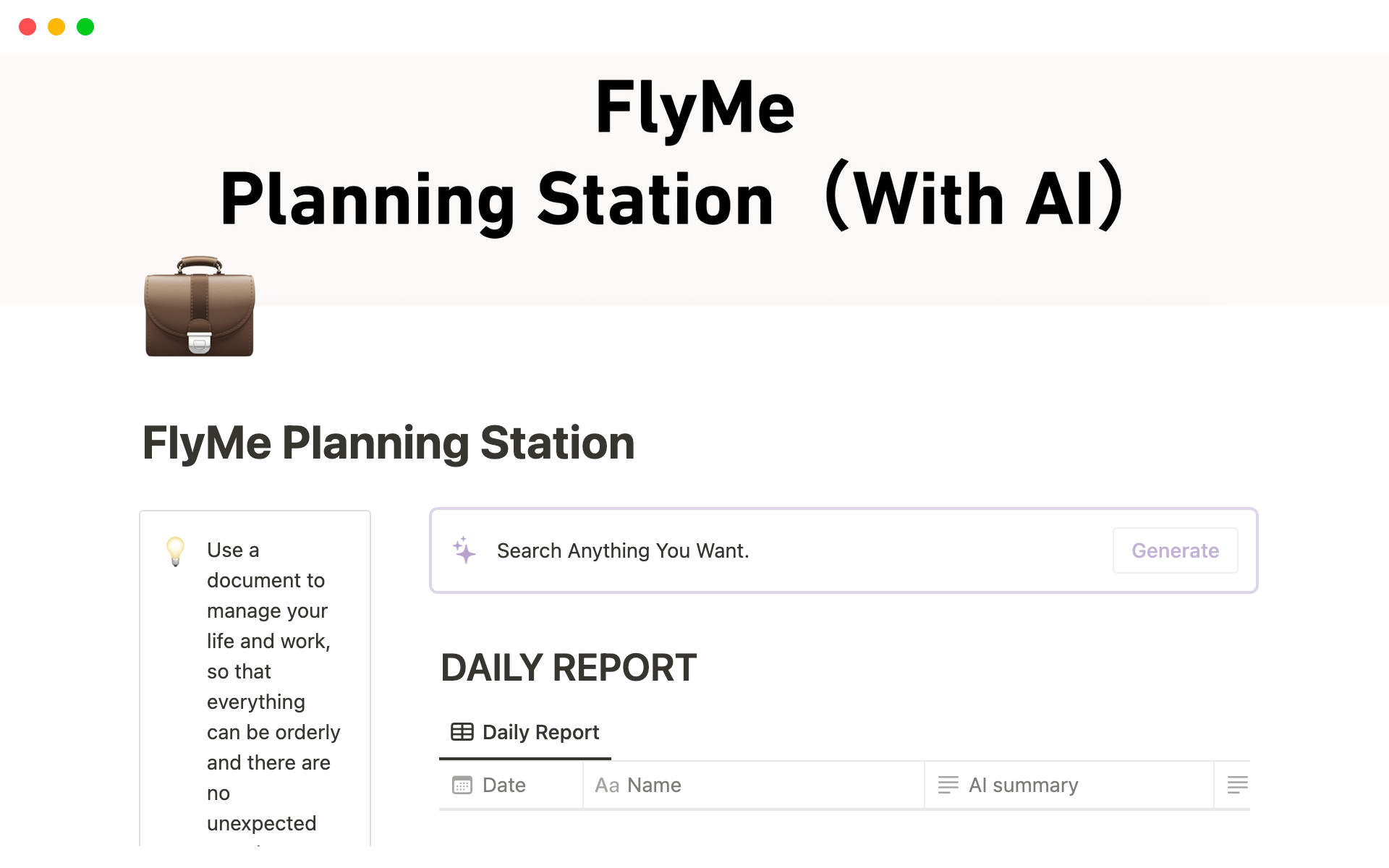The width and height of the screenshot is (1389, 868).
Task: Switch to the Daily Report tab
Action: click(540, 733)
